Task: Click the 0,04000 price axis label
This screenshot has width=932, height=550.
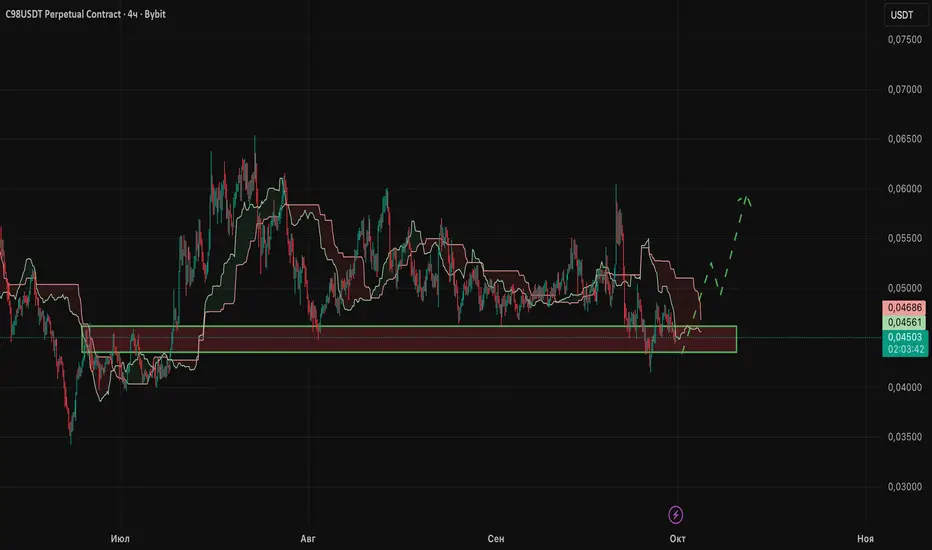Action: pos(905,387)
